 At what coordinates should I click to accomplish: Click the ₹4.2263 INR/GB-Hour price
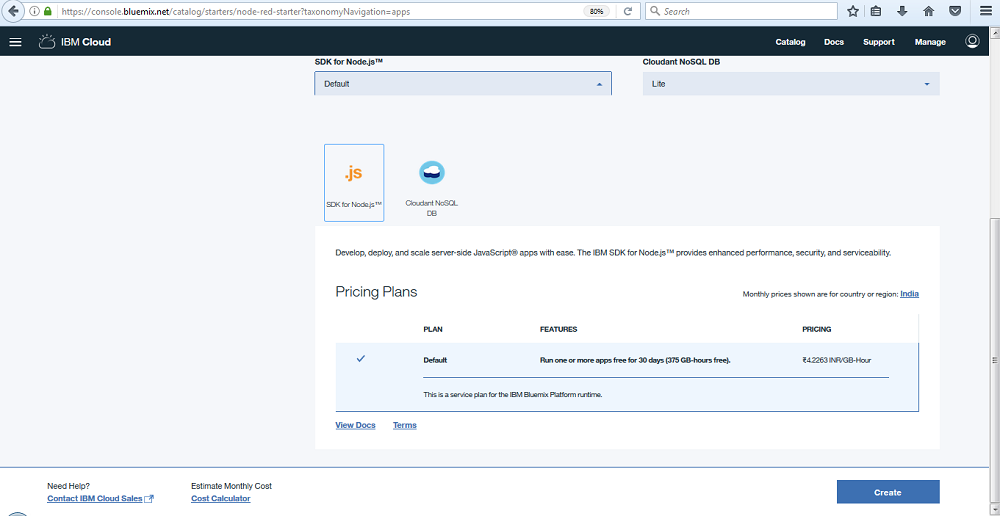pos(836,360)
